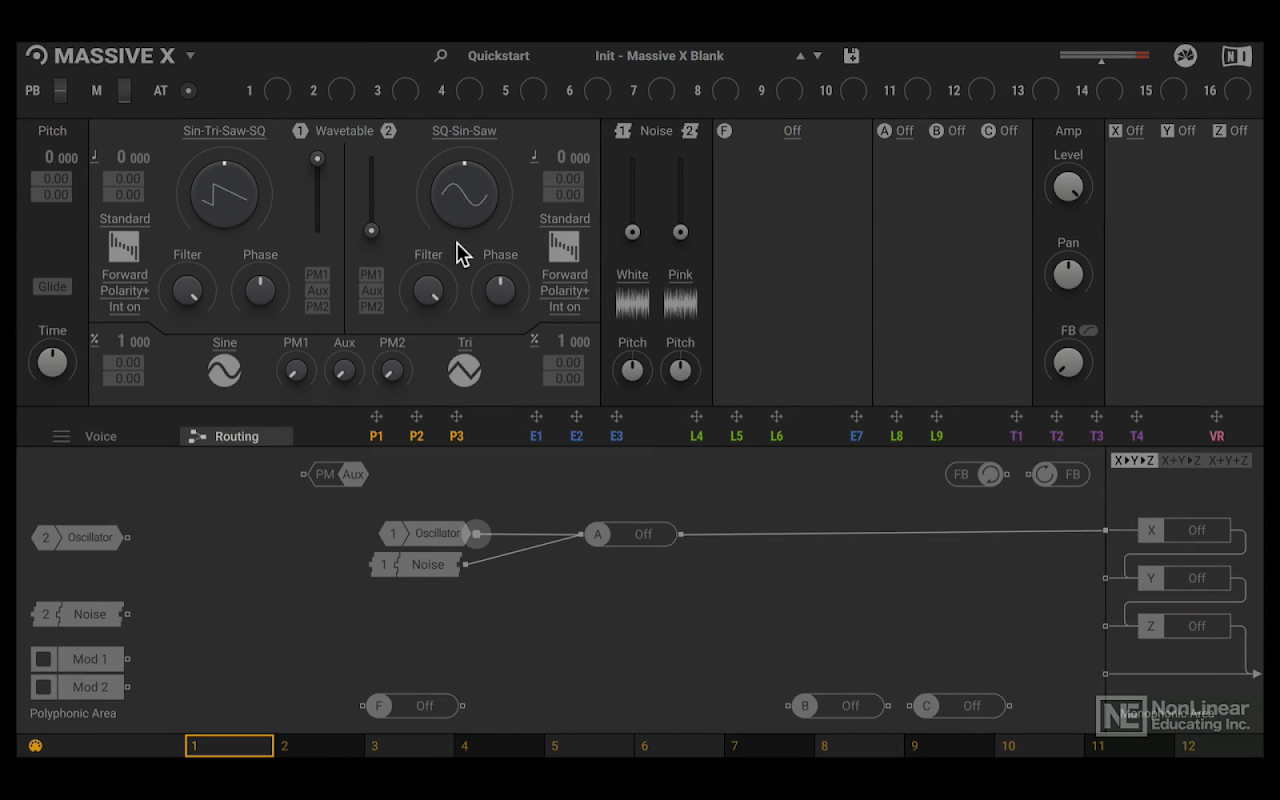Click the move handle above P1
The width and height of the screenshot is (1280, 800).
tap(376, 417)
